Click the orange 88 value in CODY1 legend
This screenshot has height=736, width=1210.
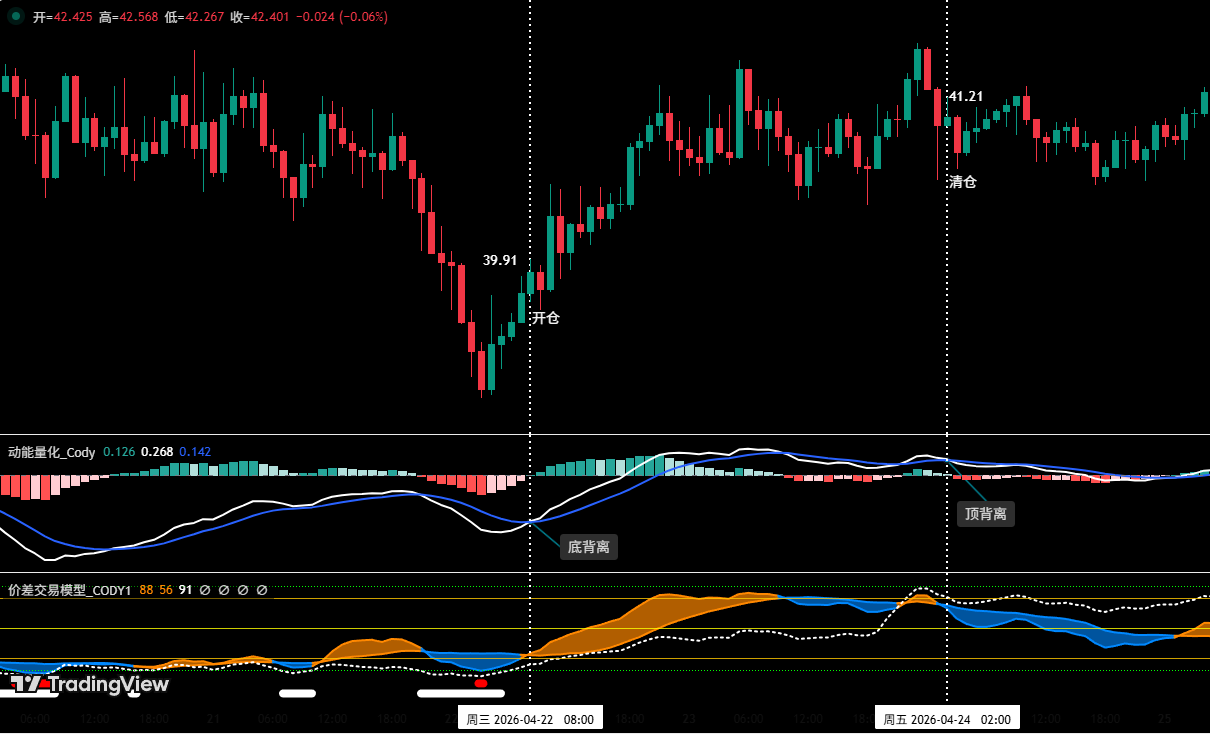click(x=146, y=590)
